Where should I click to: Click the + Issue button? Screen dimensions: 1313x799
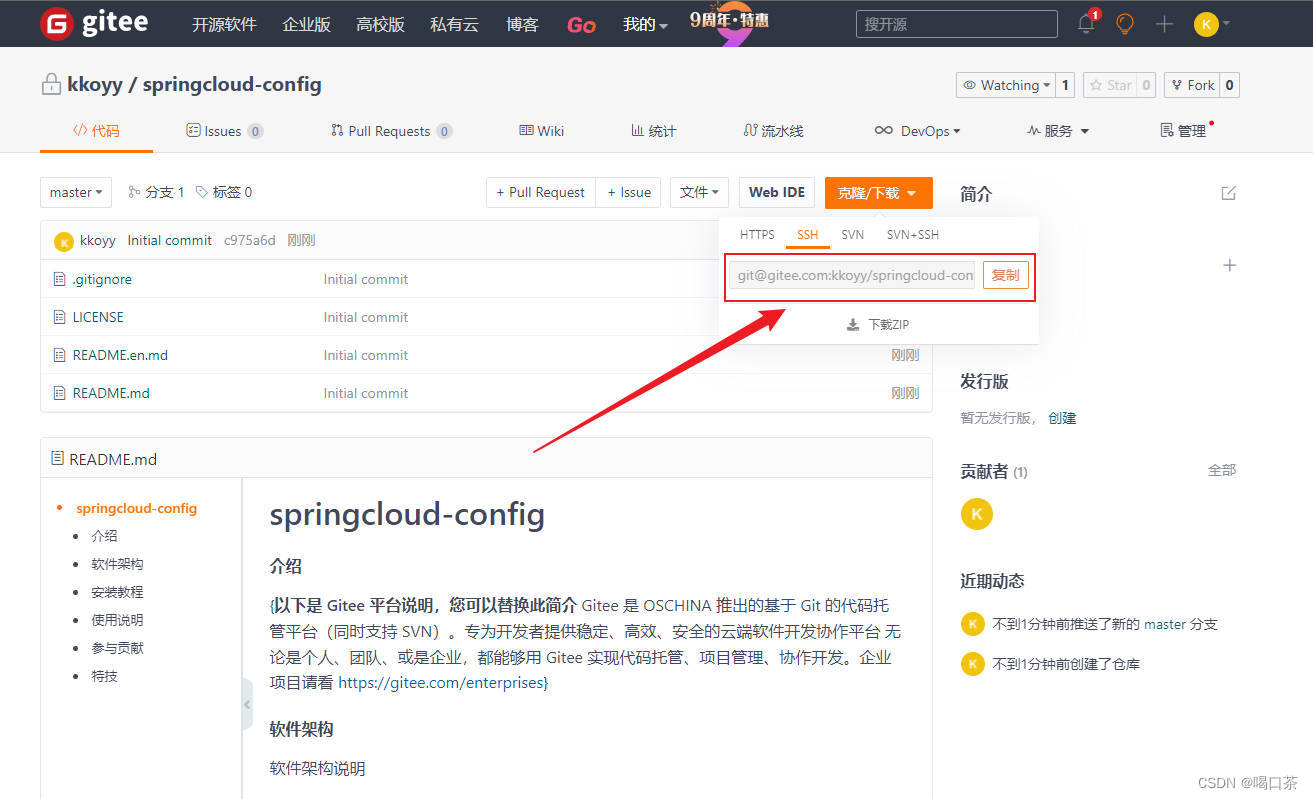coord(629,192)
